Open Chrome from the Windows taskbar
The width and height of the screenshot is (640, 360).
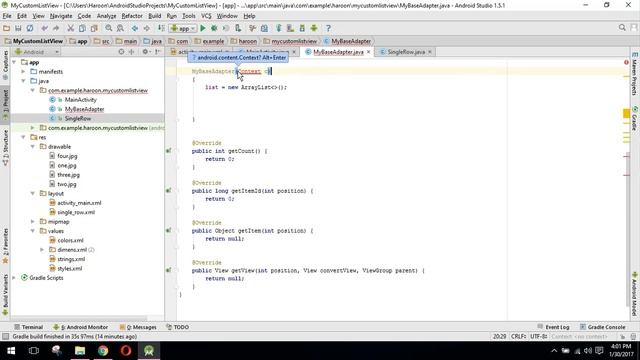tap(103, 351)
